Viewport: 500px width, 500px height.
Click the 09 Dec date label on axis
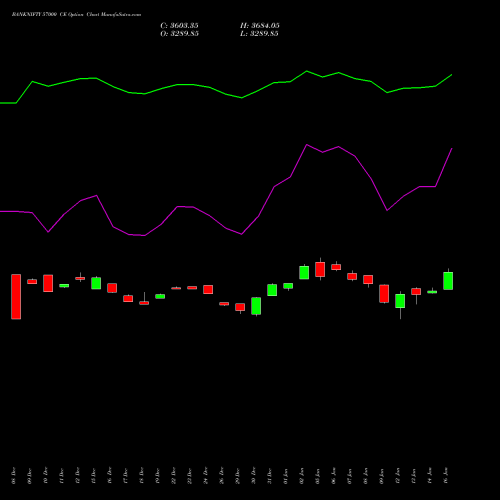(x=30, y=476)
